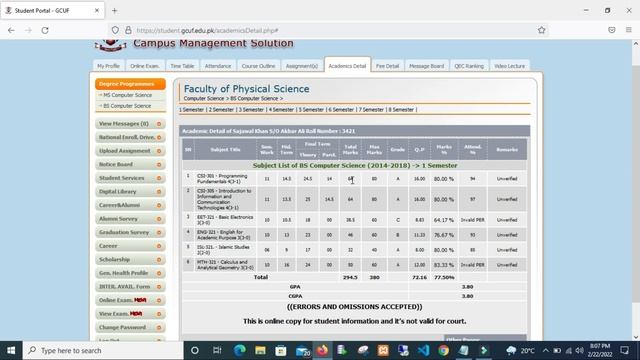Open Change Password in sidebar
This screenshot has width=640, height=360.
130,327
